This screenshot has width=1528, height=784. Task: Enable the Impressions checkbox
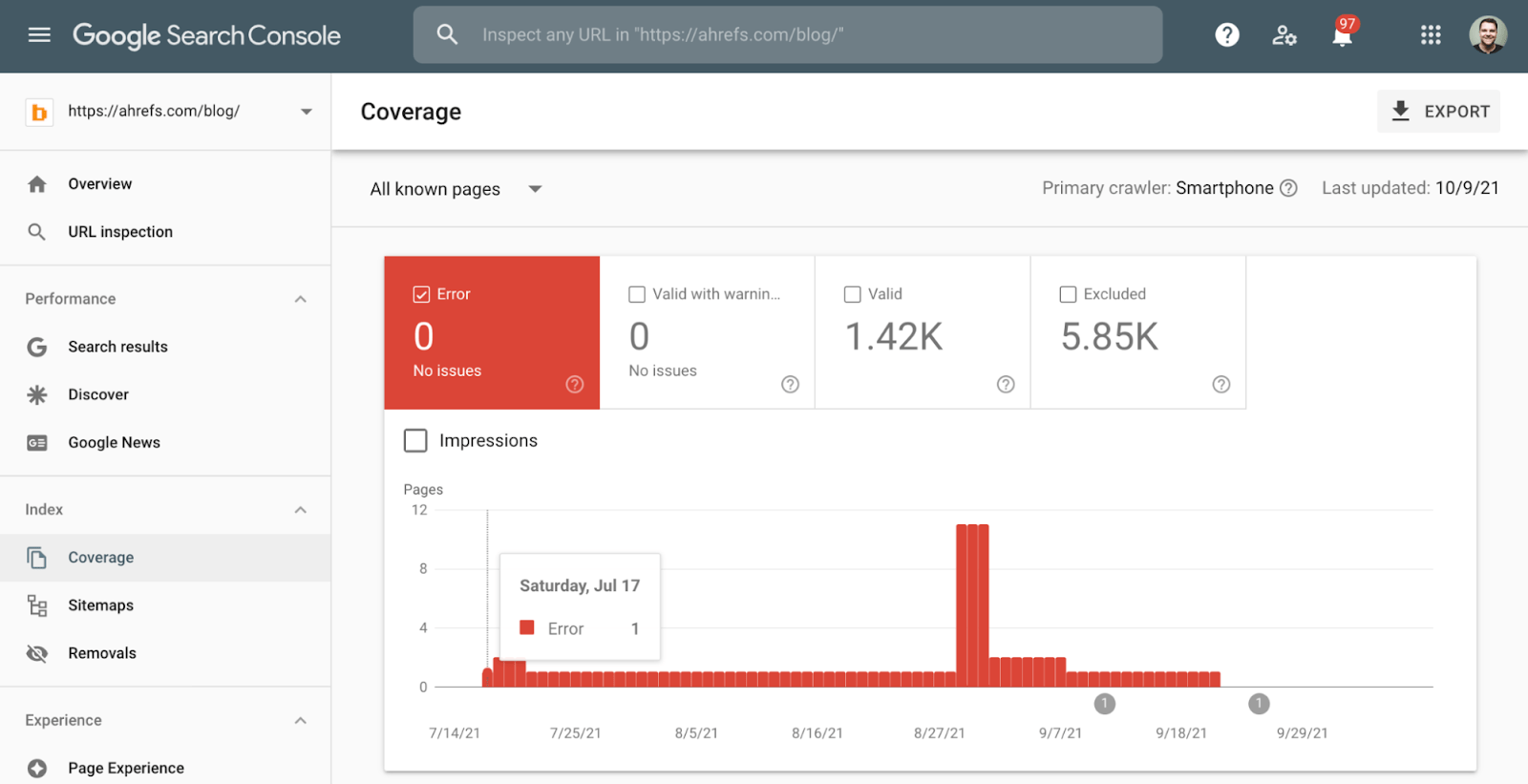(x=415, y=440)
